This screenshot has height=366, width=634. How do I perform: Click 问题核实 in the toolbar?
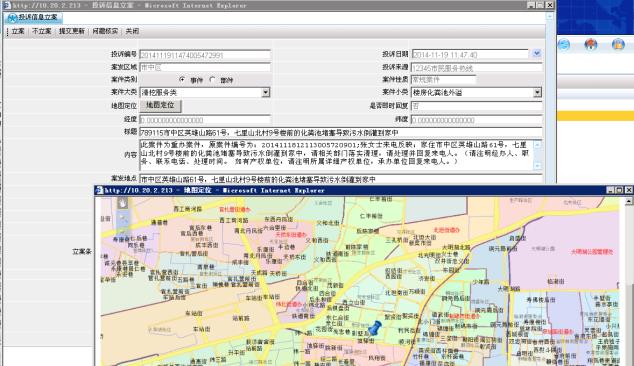pos(105,31)
